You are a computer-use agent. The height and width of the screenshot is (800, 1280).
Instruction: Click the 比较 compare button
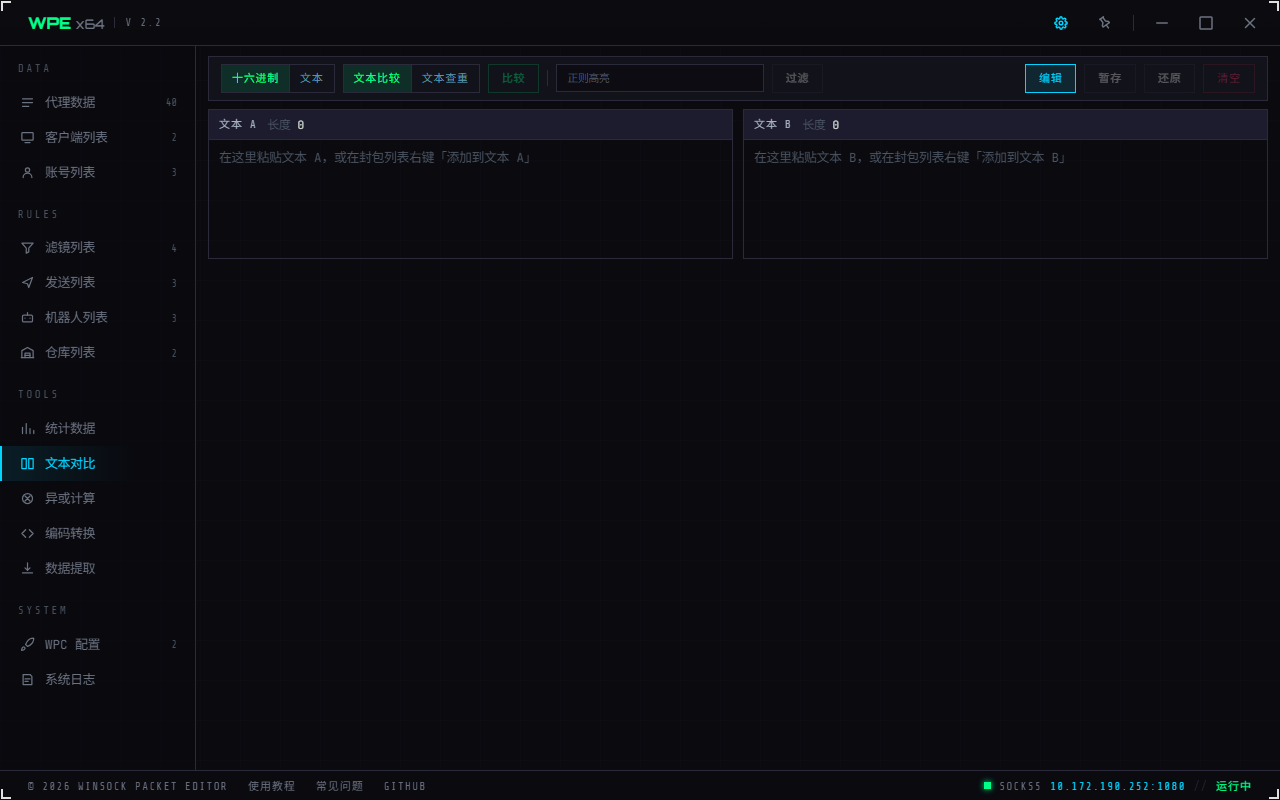pyautogui.click(x=513, y=78)
